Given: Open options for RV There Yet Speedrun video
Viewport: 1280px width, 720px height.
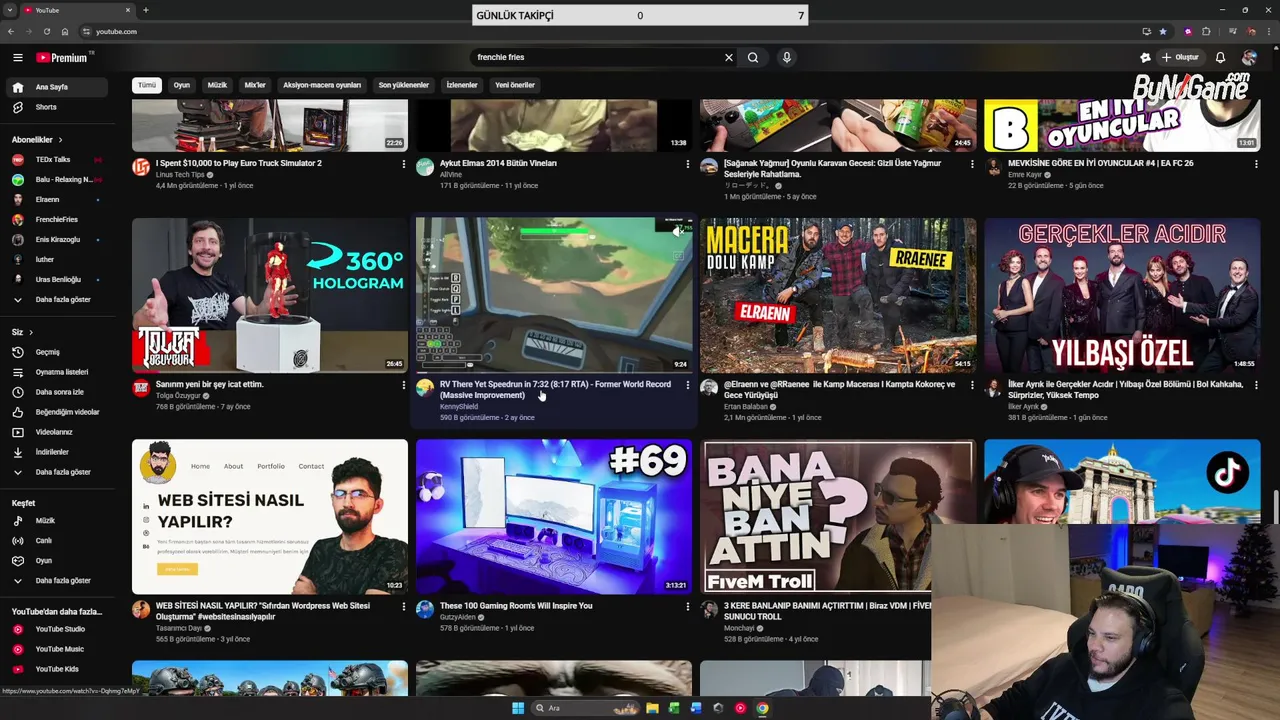Looking at the screenshot, I should 688,385.
